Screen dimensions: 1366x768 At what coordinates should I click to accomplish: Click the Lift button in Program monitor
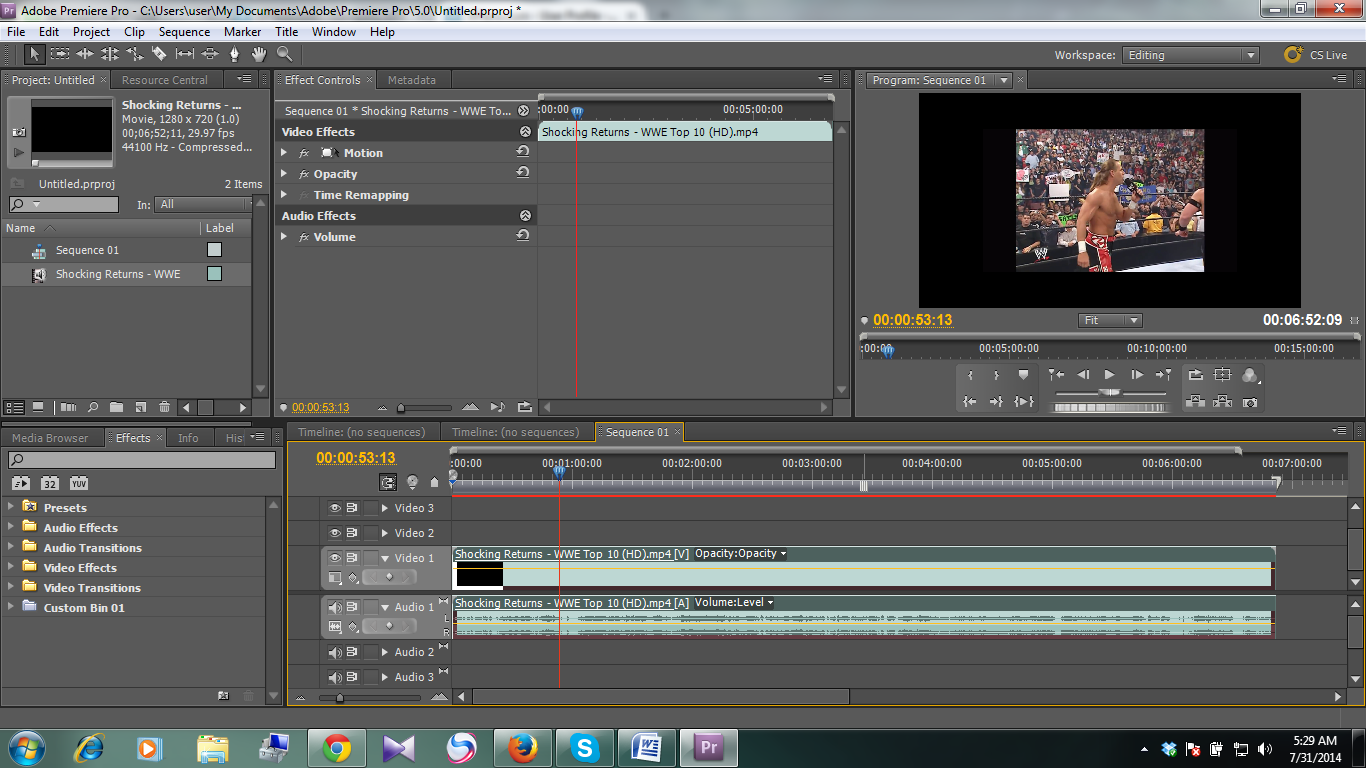click(1196, 401)
